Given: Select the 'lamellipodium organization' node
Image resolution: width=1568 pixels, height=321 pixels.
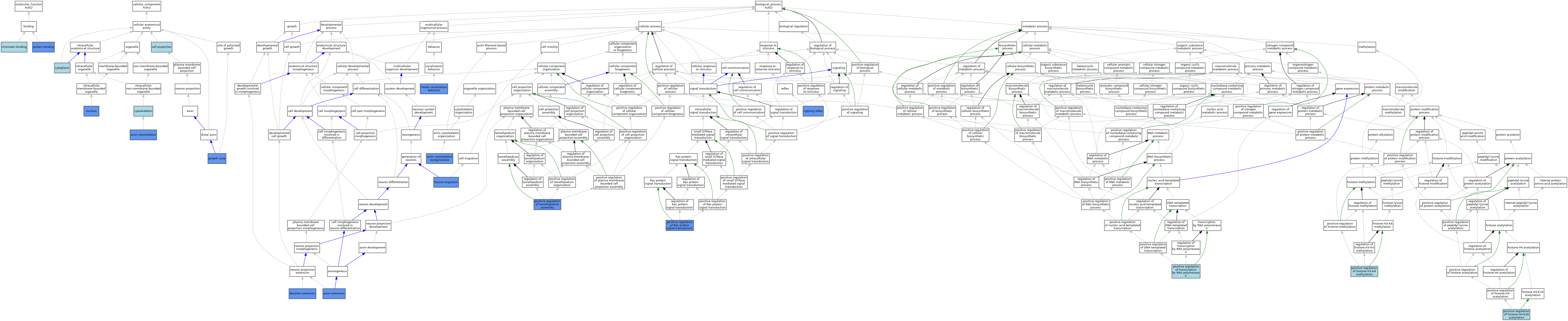Looking at the screenshot, I should pyautogui.click(x=505, y=135).
